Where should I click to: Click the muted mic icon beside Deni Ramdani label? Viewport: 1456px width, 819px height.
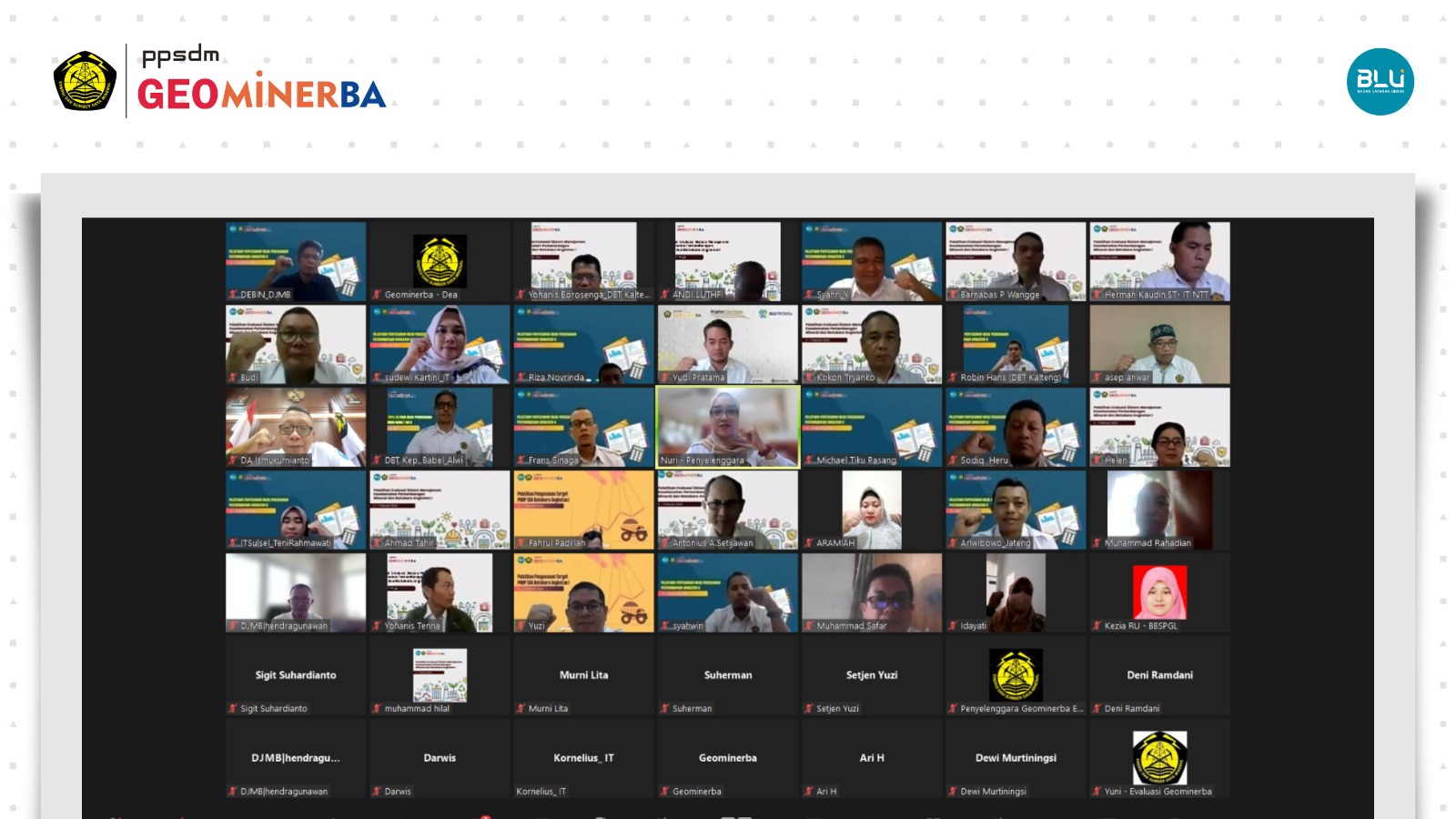pos(1097,708)
